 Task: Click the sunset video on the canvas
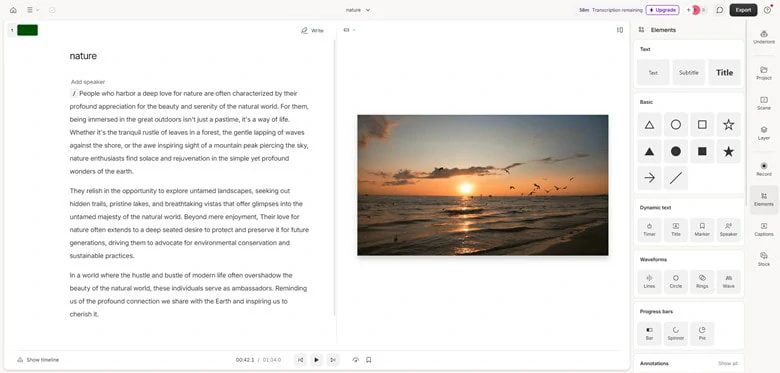[483, 185]
